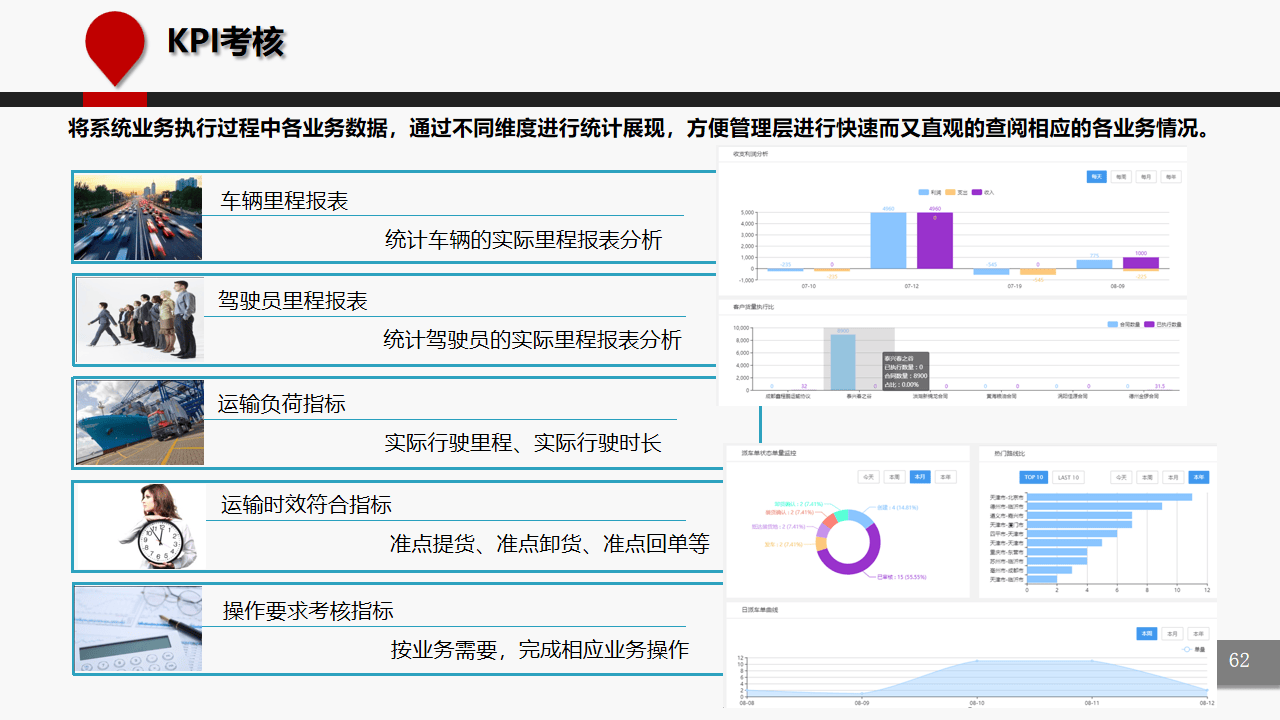Toggle the 支出 legend swatch
Viewport: 1280px width, 720px height.
pos(951,192)
